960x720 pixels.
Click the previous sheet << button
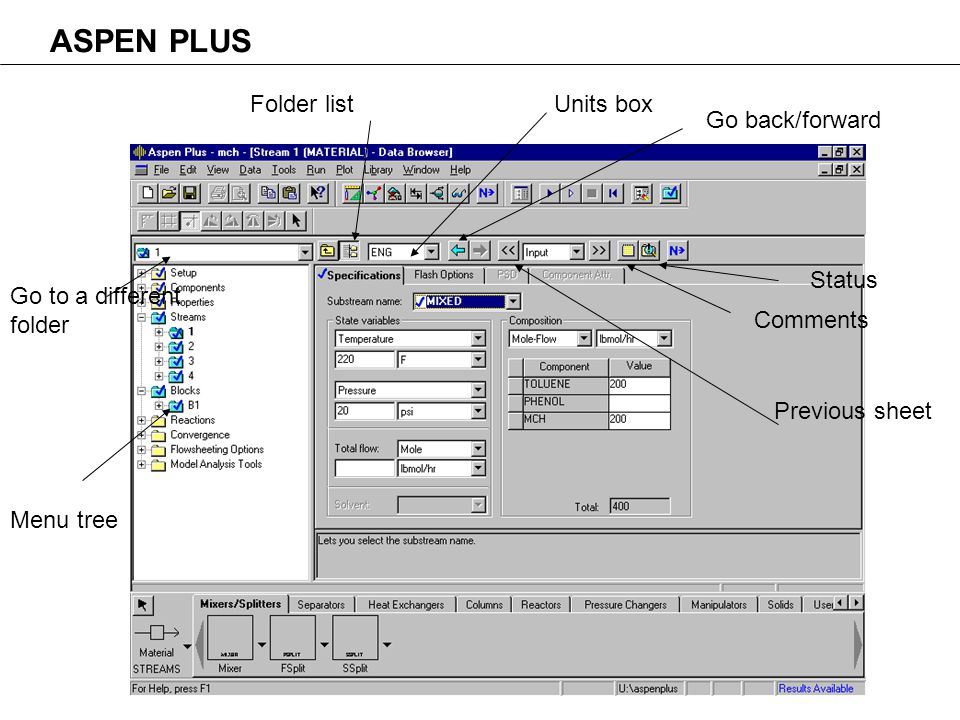[508, 250]
